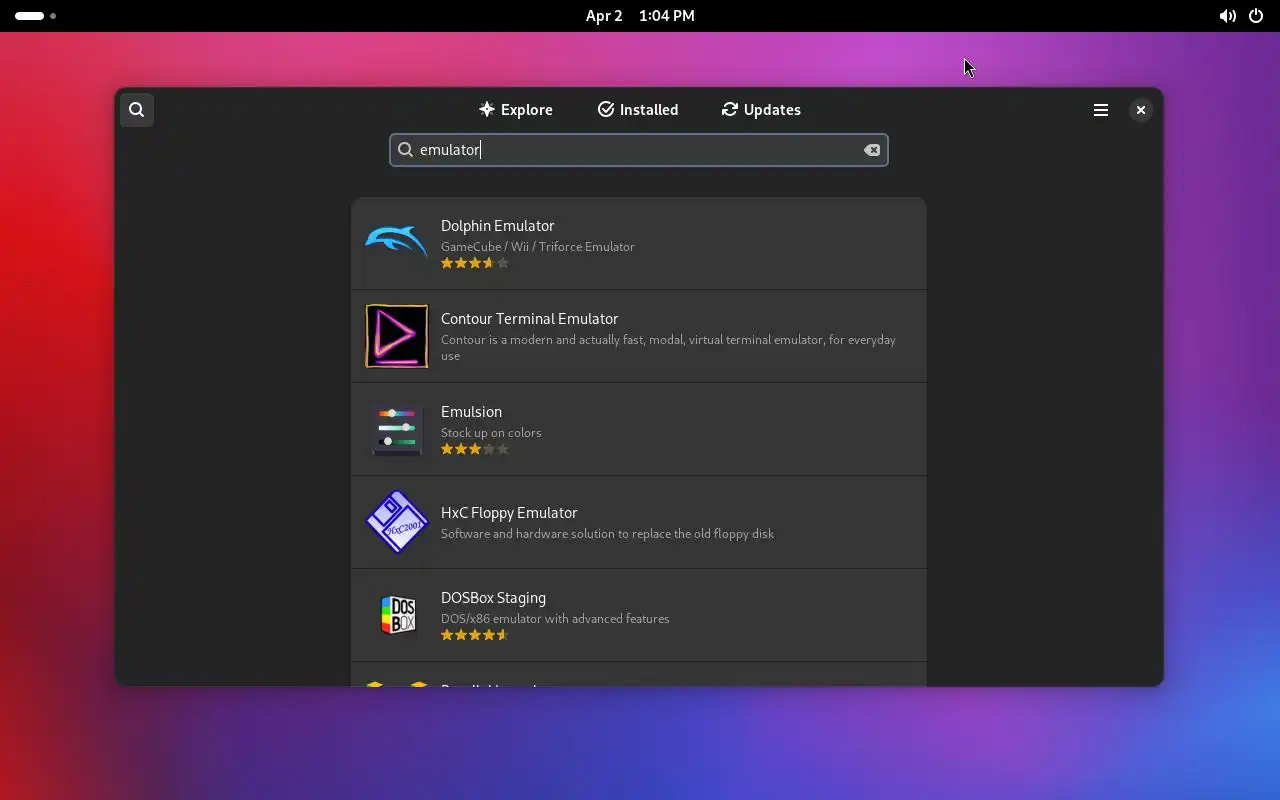Click the Emulsion star rating
Viewport: 1280px width, 800px height.
(475, 449)
